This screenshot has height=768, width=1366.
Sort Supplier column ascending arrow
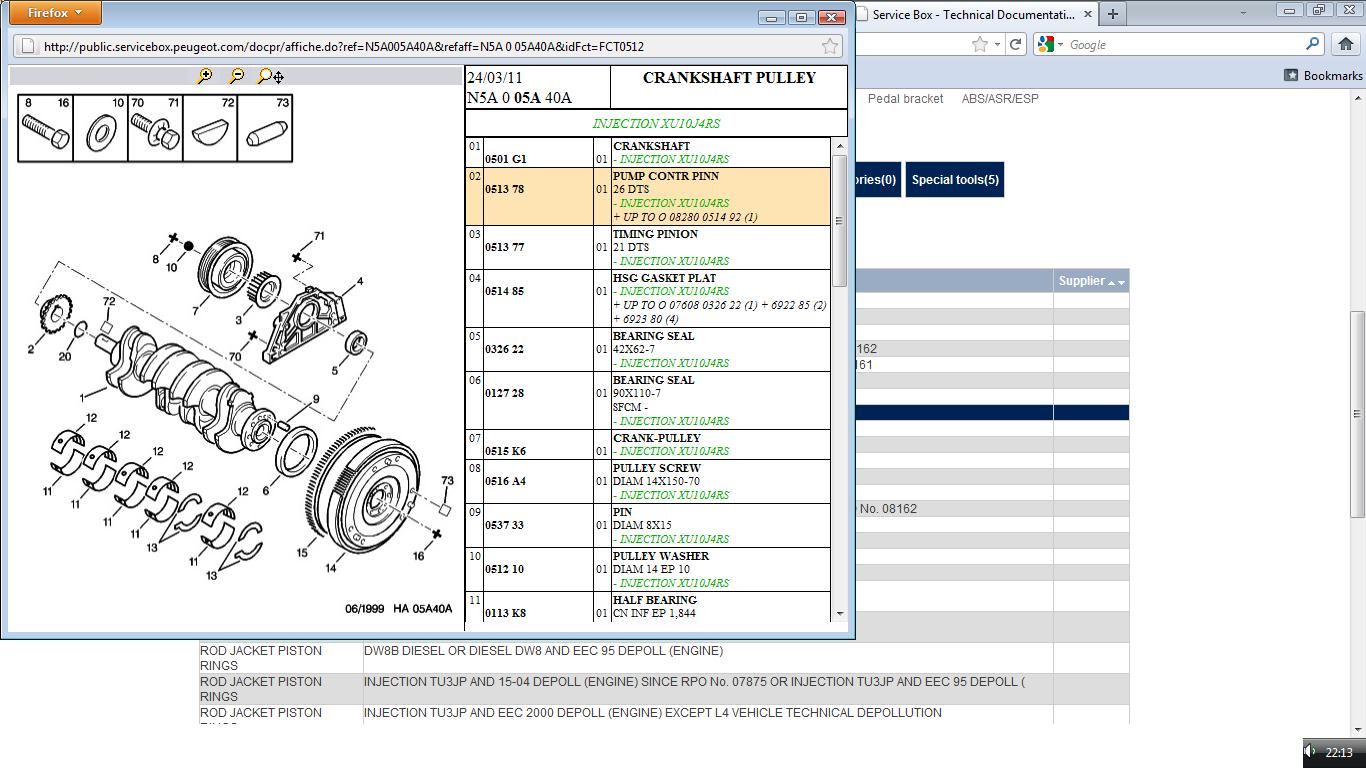pyautogui.click(x=1111, y=283)
